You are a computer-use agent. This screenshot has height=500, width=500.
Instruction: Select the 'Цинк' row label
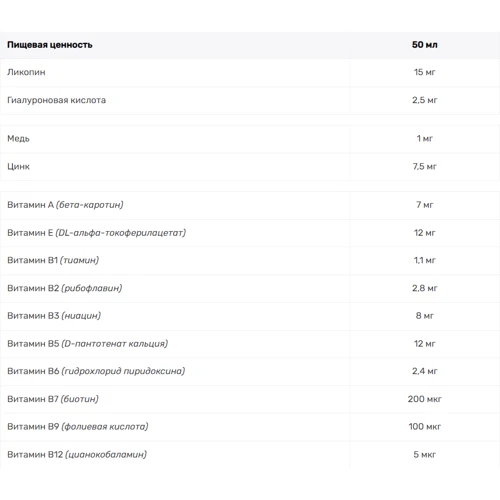(18, 167)
